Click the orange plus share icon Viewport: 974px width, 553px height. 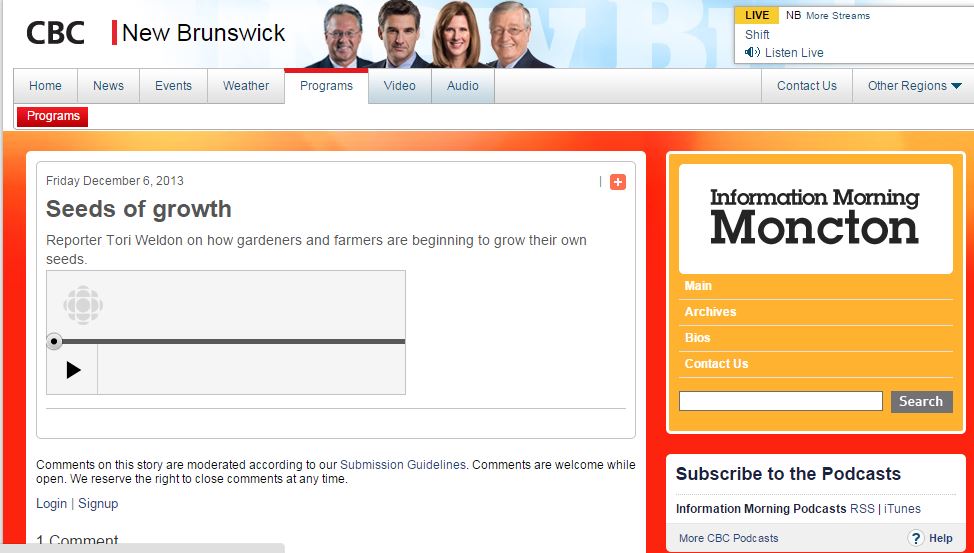pos(617,182)
